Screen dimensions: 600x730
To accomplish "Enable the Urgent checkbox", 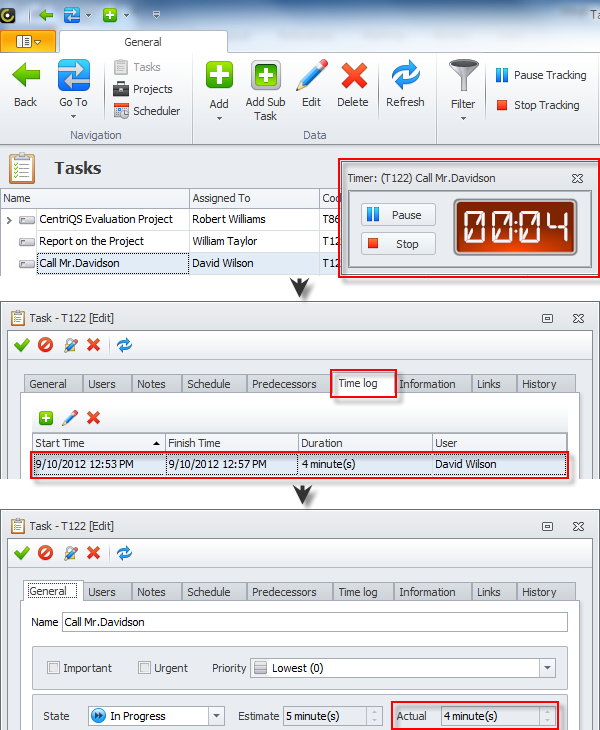I will pyautogui.click(x=144, y=668).
